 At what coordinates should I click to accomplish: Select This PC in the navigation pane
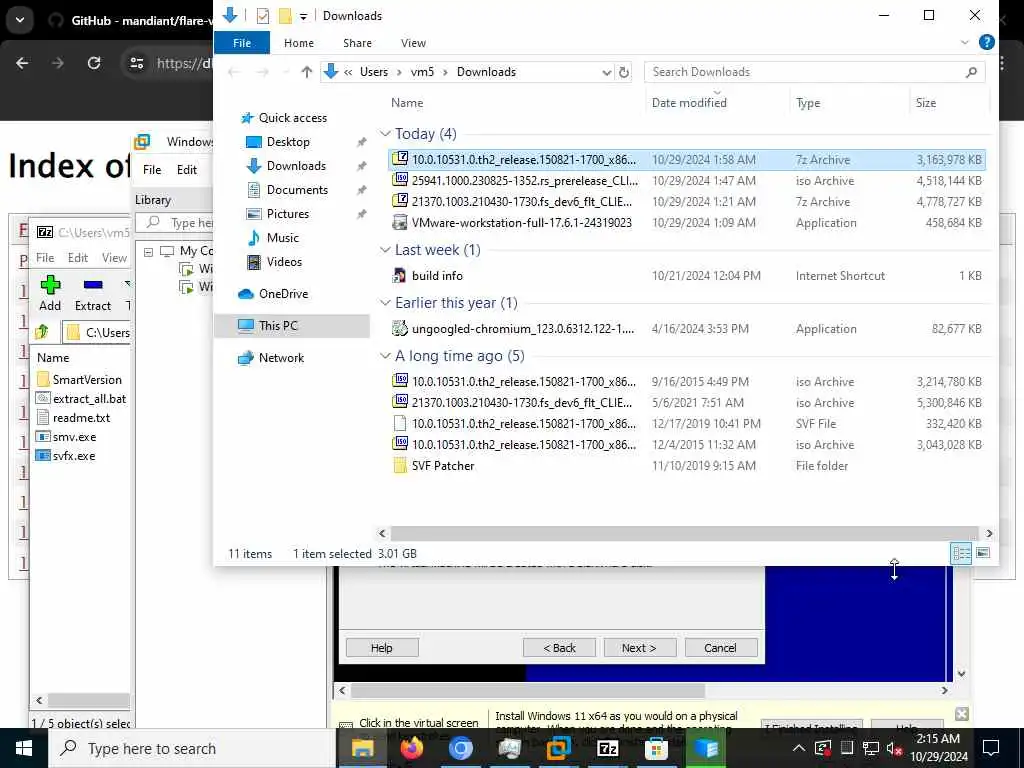pyautogui.click(x=292, y=326)
